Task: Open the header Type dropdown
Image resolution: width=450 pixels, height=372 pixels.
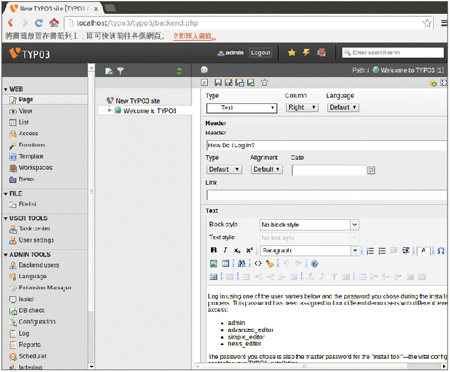Action: pos(224,169)
